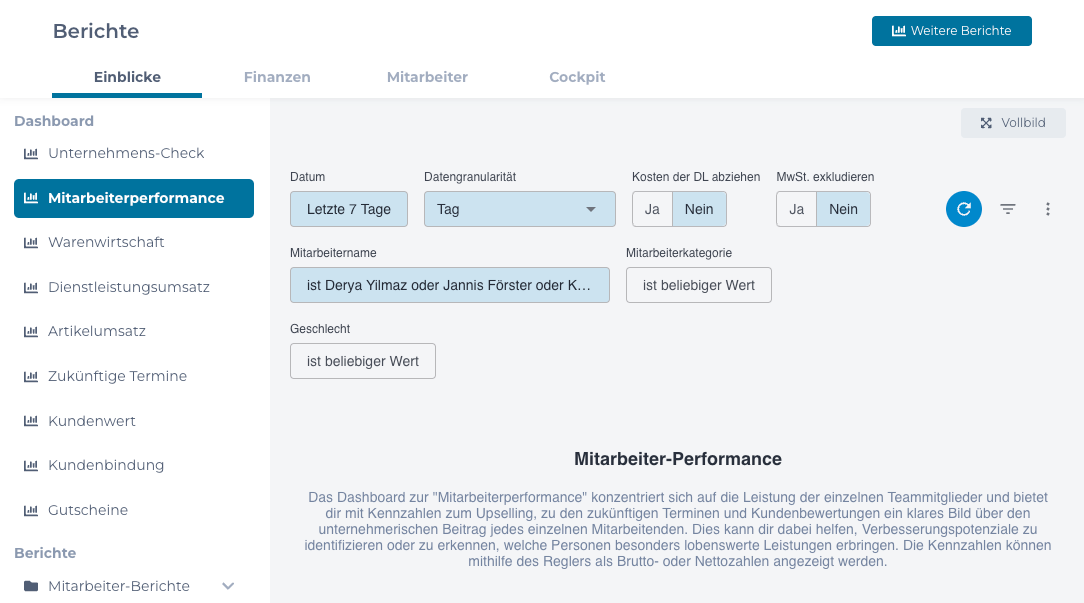Open the three-dot options menu
The width and height of the screenshot is (1084, 603).
tap(1047, 209)
